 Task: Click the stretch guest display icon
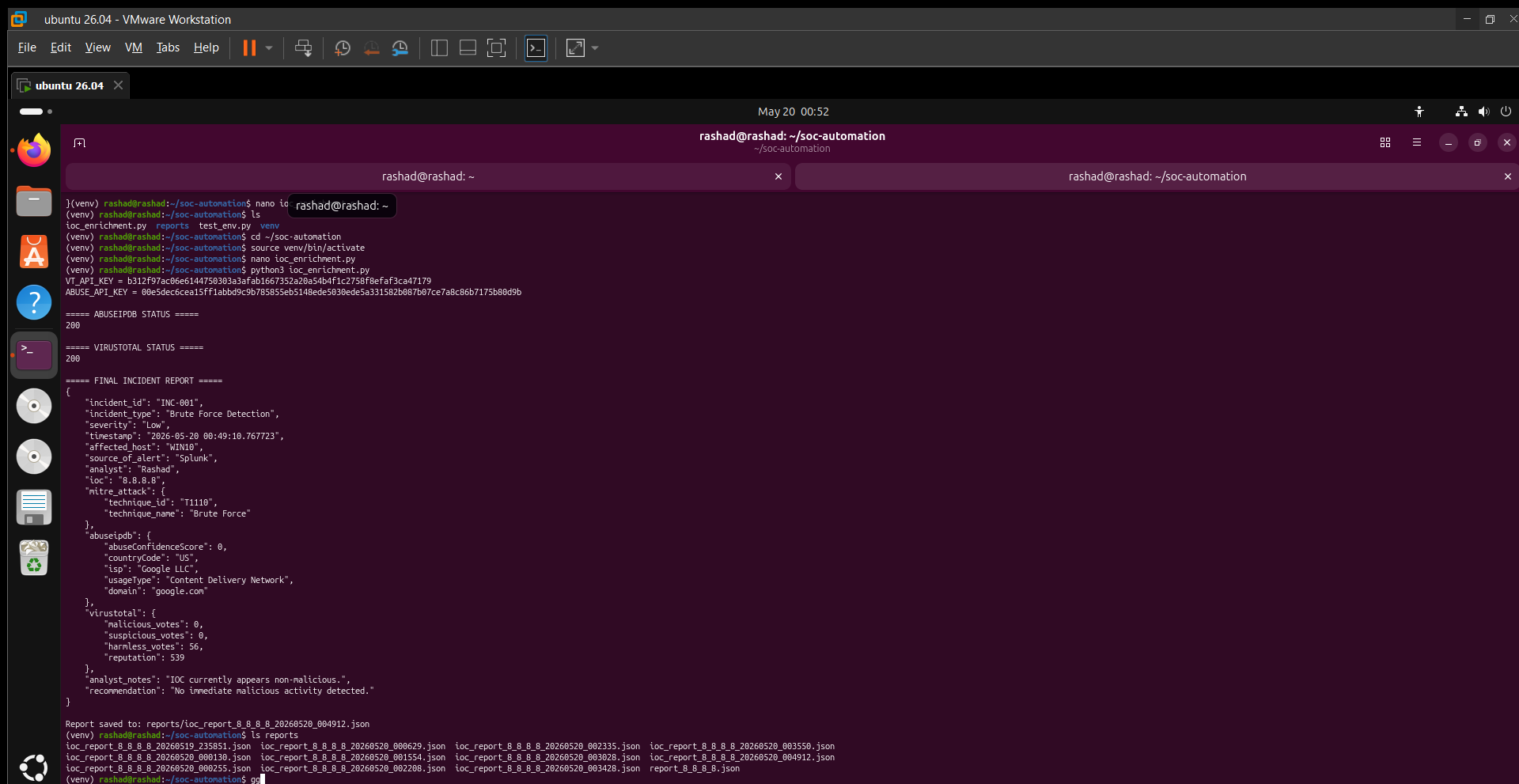tap(576, 48)
